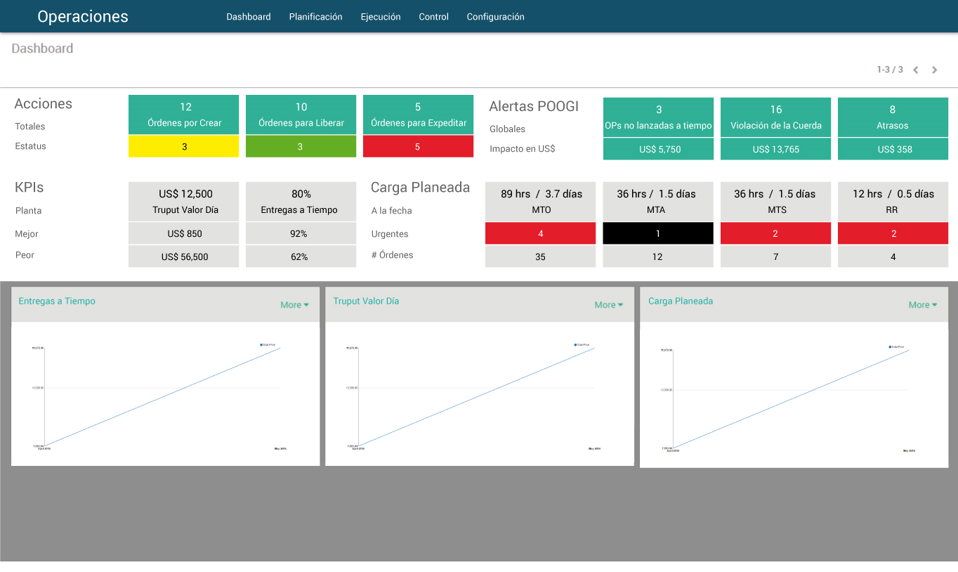The image size is (958, 572).
Task: Open the Control menu
Action: tap(433, 16)
